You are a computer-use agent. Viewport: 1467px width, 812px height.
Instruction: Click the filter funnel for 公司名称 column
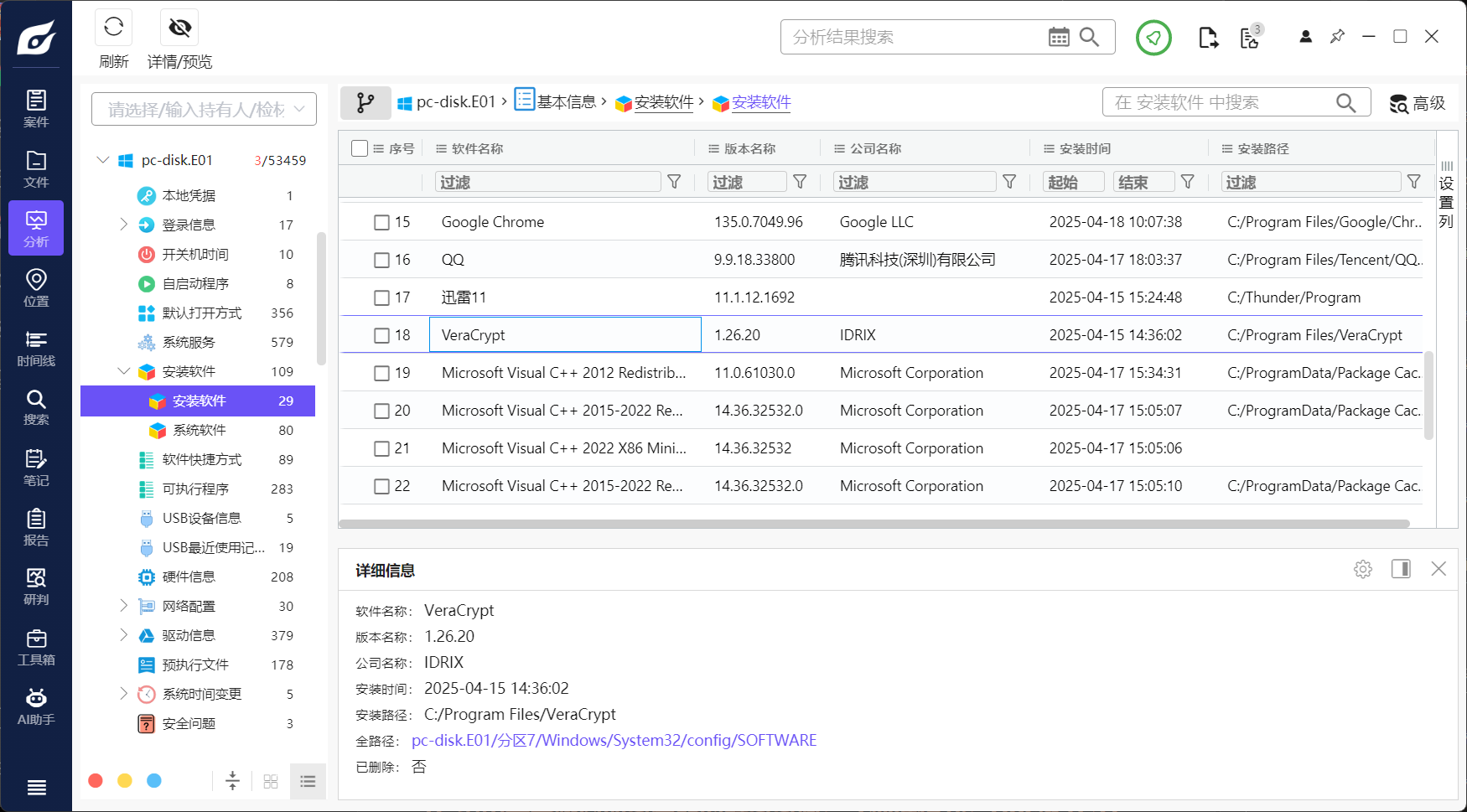[1009, 182]
